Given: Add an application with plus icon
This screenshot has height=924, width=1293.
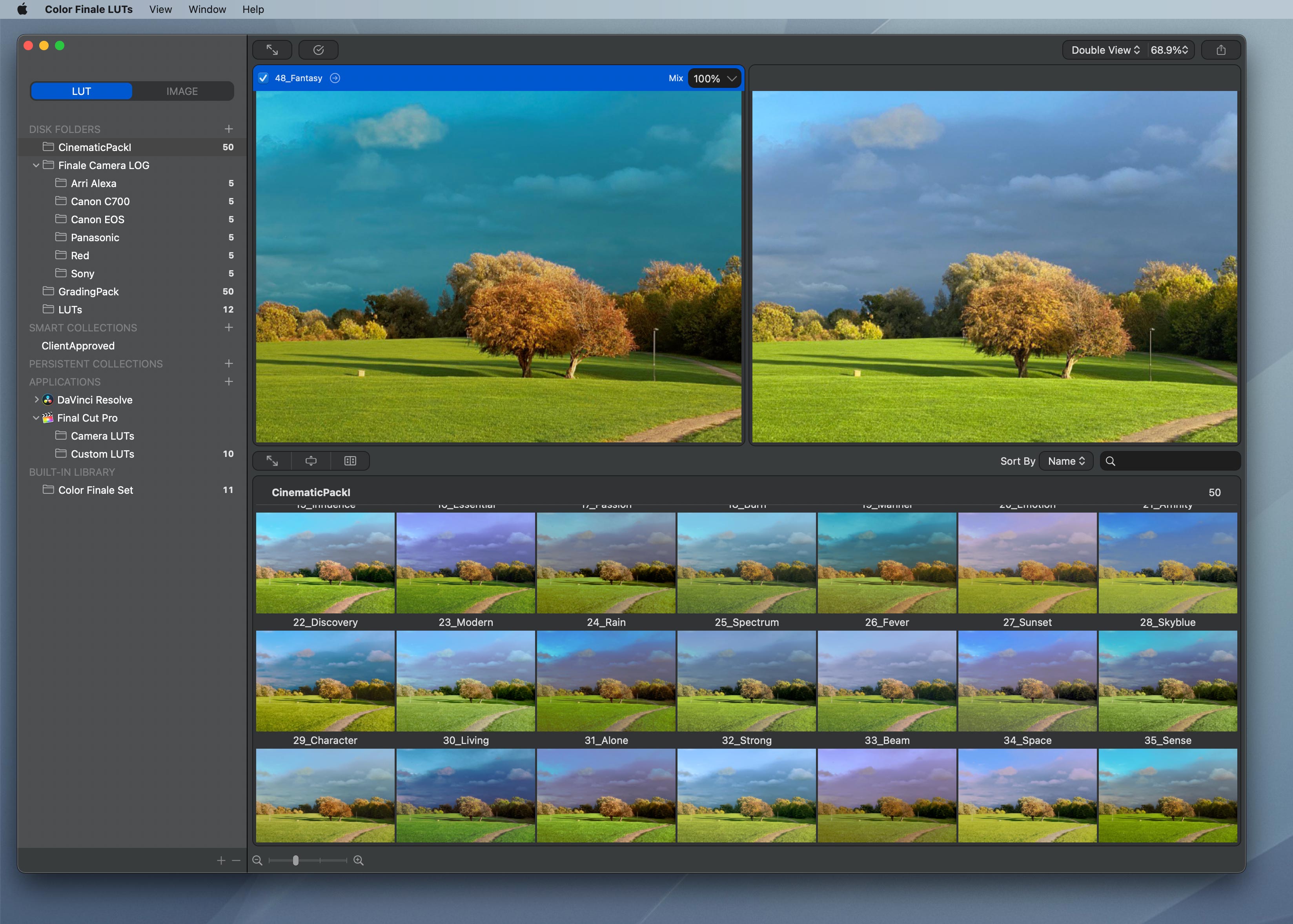Looking at the screenshot, I should click(x=229, y=382).
